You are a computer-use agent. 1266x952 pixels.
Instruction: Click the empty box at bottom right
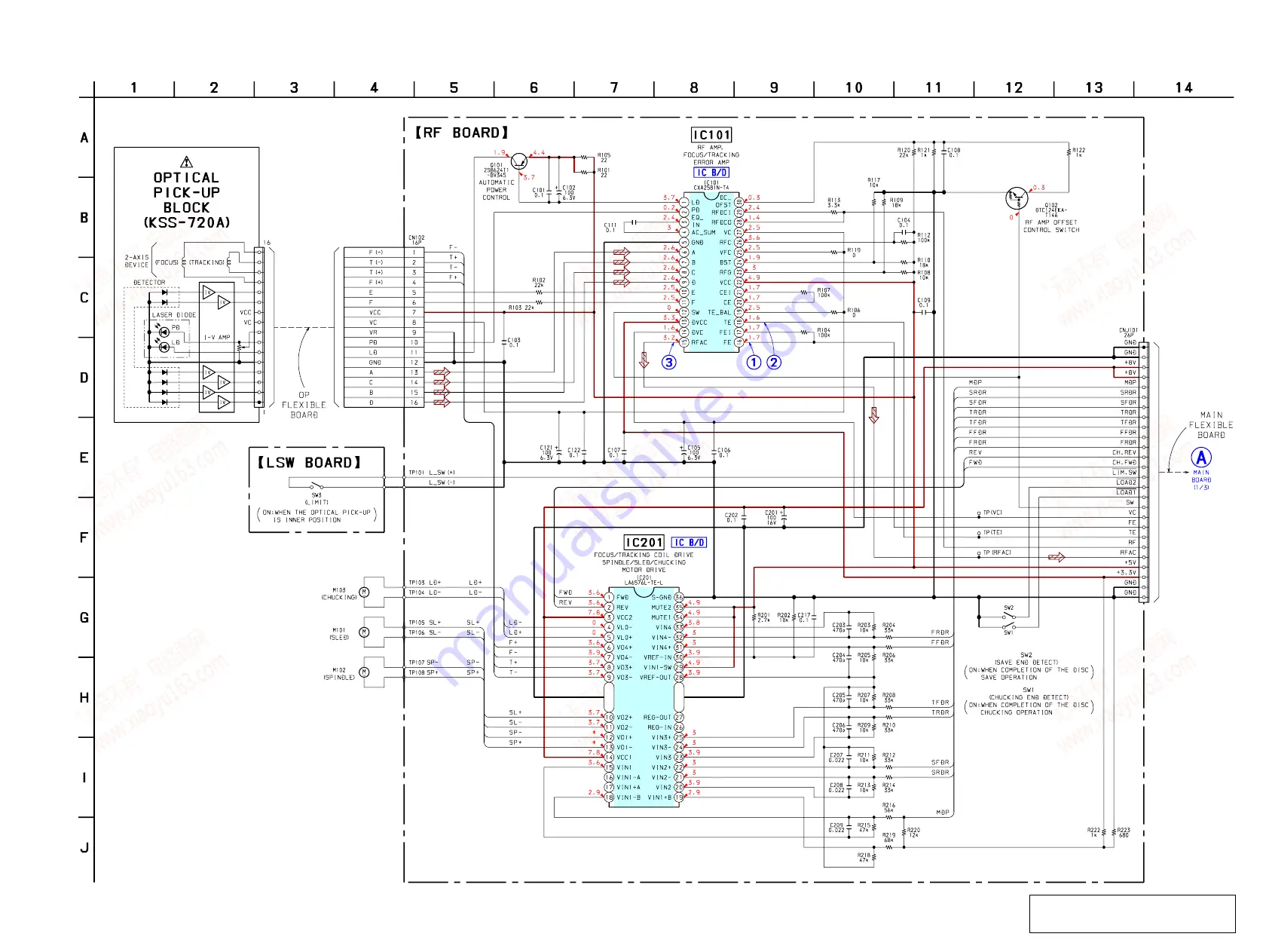click(x=1132, y=914)
